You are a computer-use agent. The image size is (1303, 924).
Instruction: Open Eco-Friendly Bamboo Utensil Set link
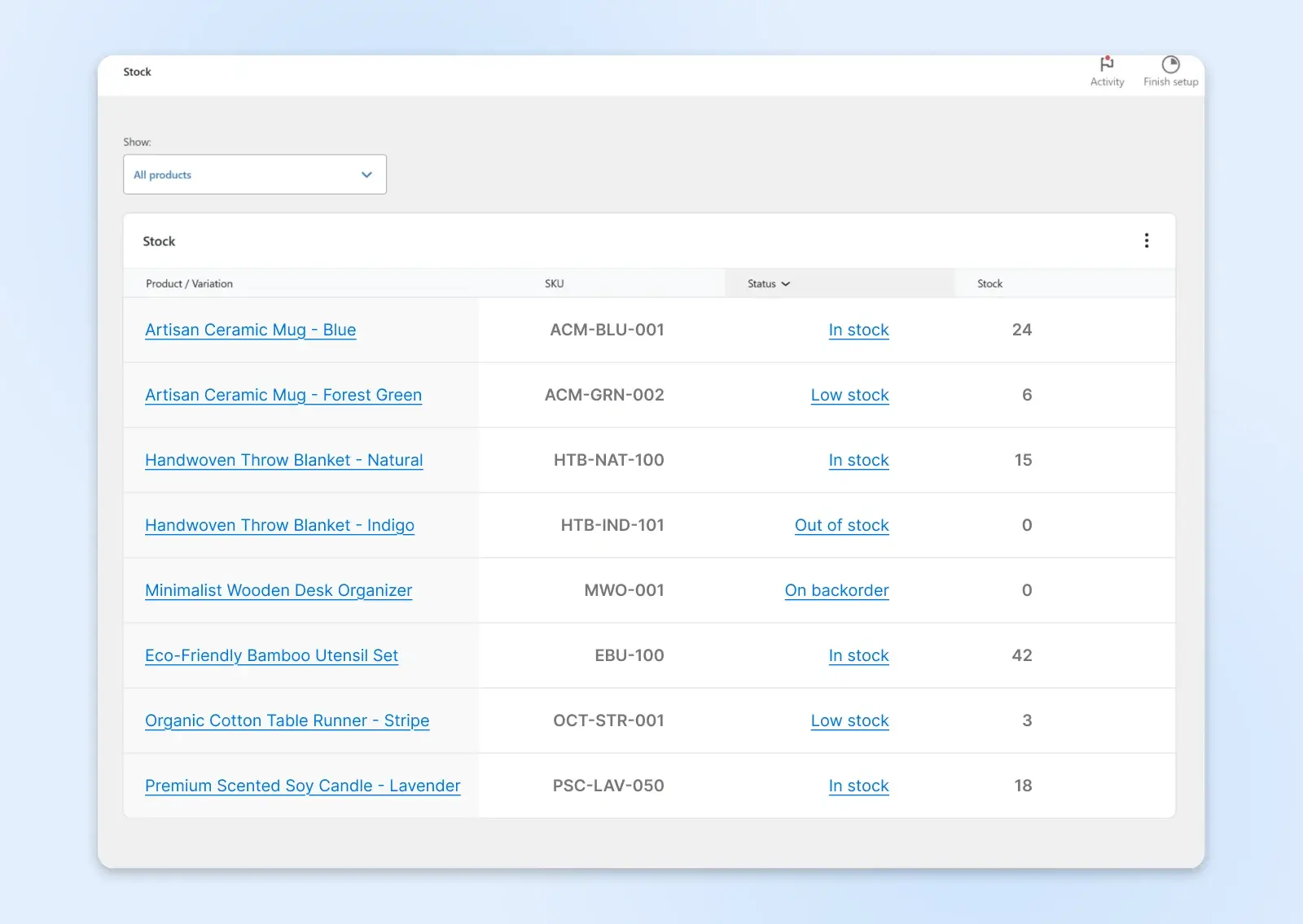point(271,655)
